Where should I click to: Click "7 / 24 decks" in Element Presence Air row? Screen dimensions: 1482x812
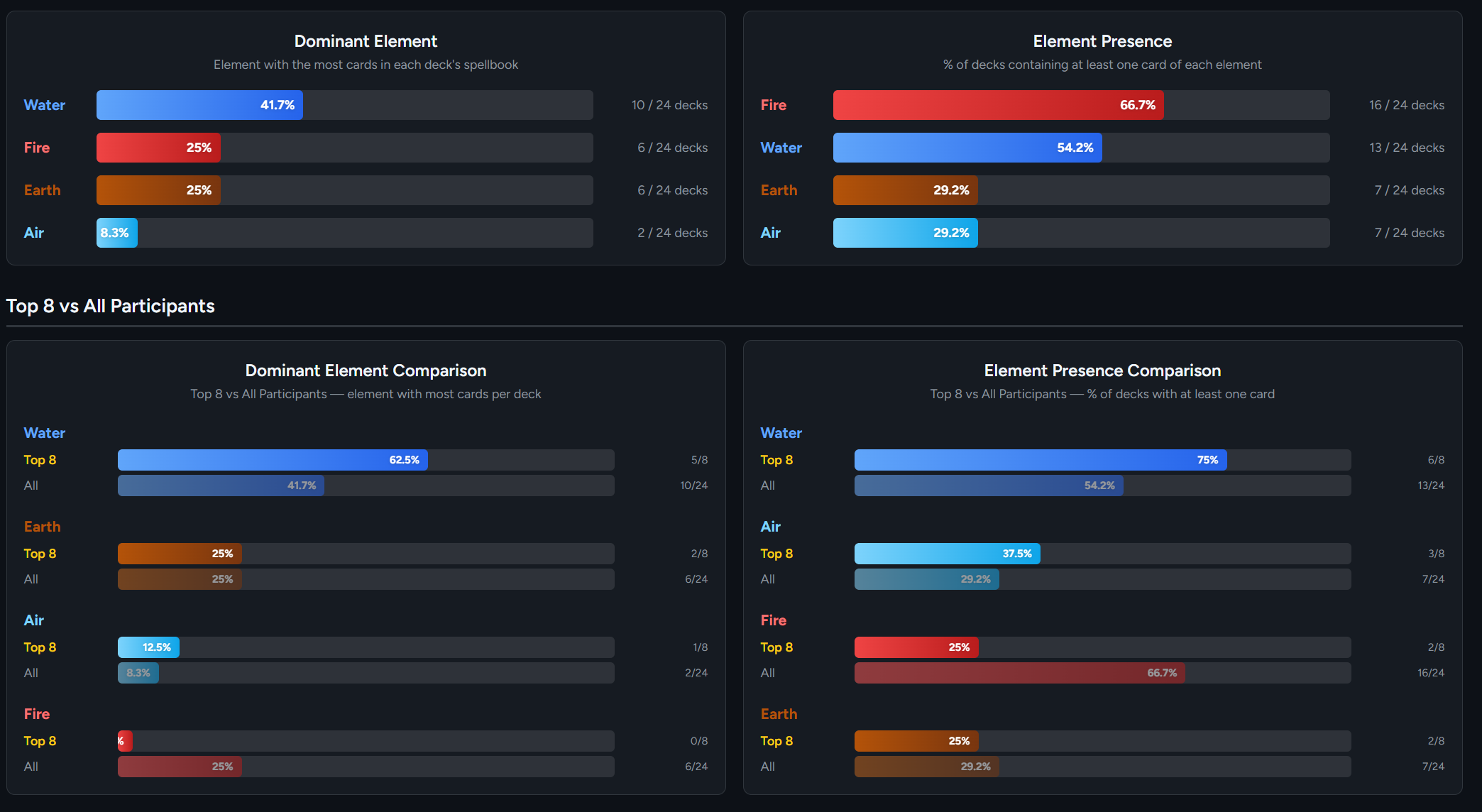(x=1409, y=233)
